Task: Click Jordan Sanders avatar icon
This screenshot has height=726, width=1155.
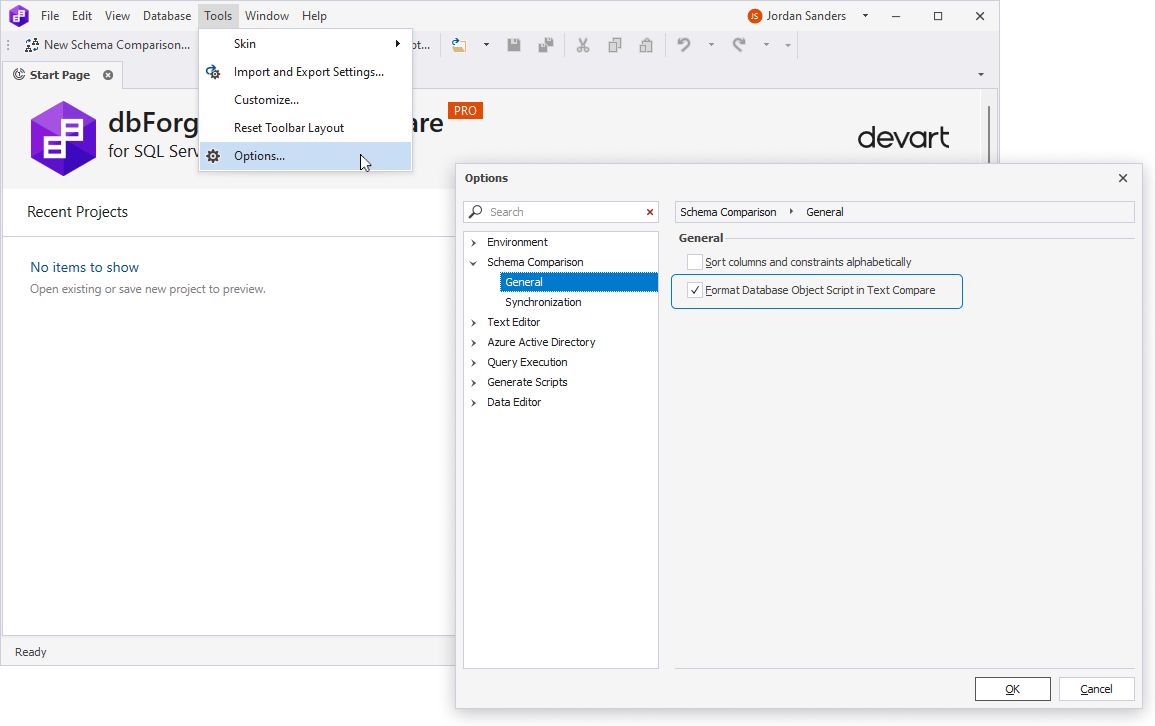Action: pyautogui.click(x=754, y=16)
